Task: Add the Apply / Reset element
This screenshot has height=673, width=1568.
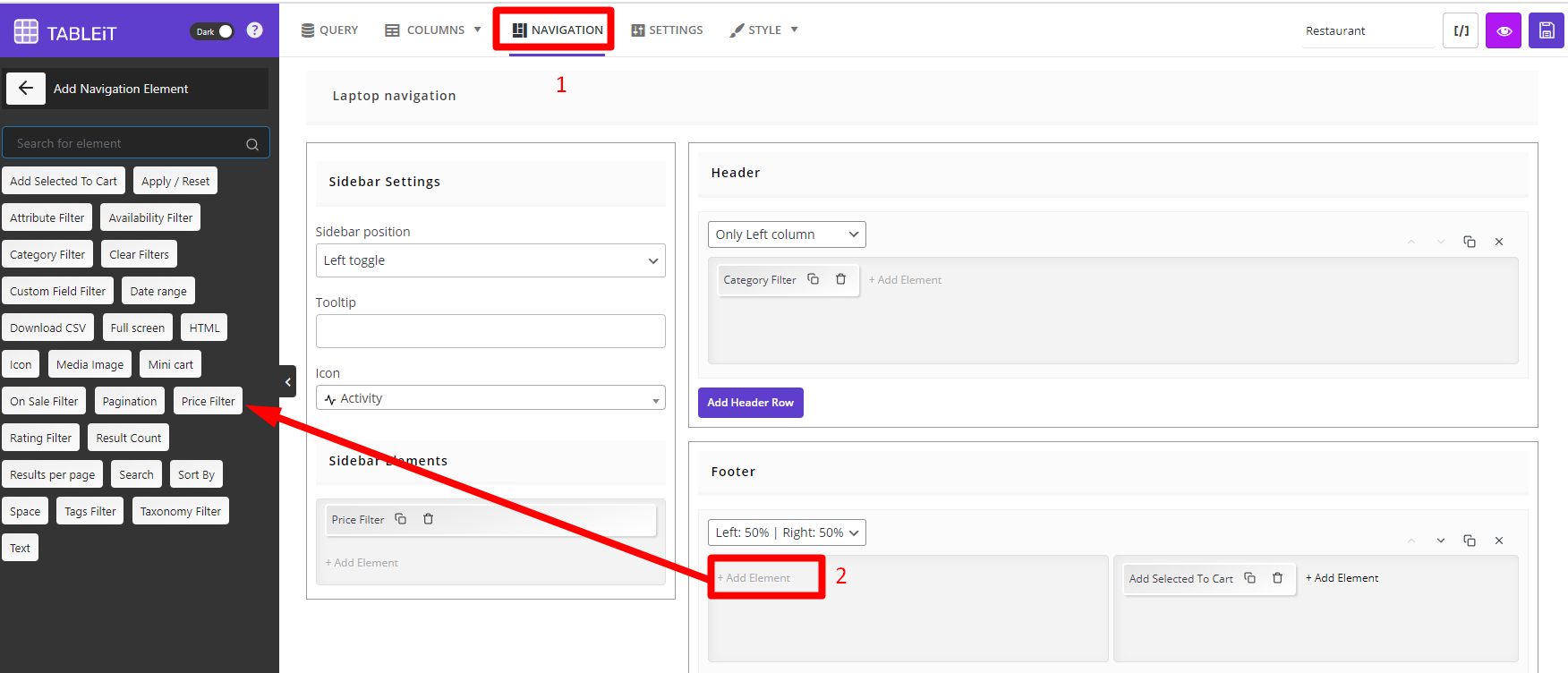Action: (x=175, y=181)
